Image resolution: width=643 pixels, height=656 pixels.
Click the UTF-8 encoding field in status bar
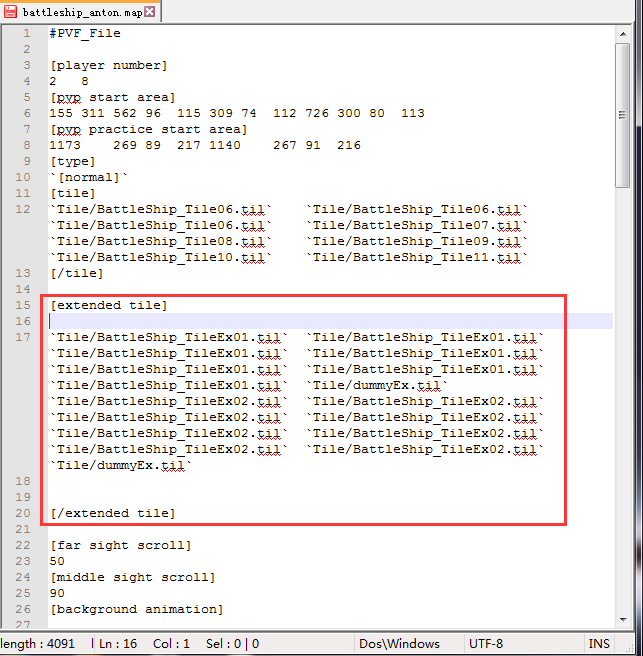point(486,643)
